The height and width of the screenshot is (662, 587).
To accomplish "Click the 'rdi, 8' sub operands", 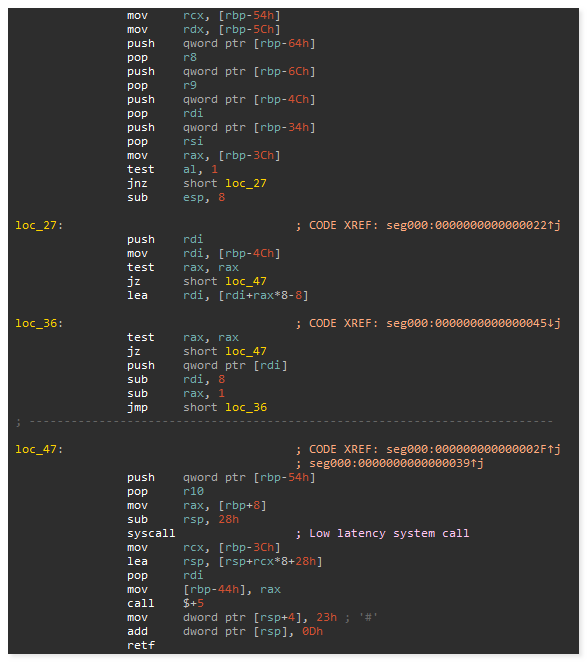I will click(204, 380).
